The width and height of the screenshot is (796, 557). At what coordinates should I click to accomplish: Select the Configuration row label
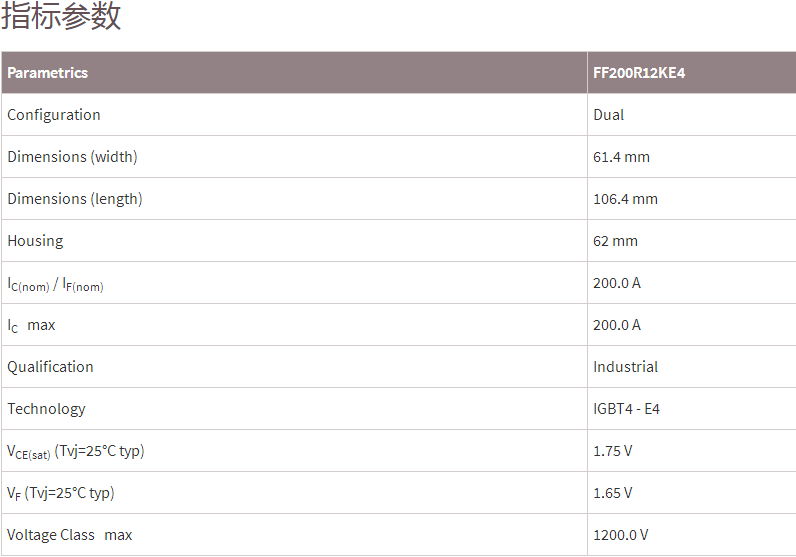click(x=54, y=115)
